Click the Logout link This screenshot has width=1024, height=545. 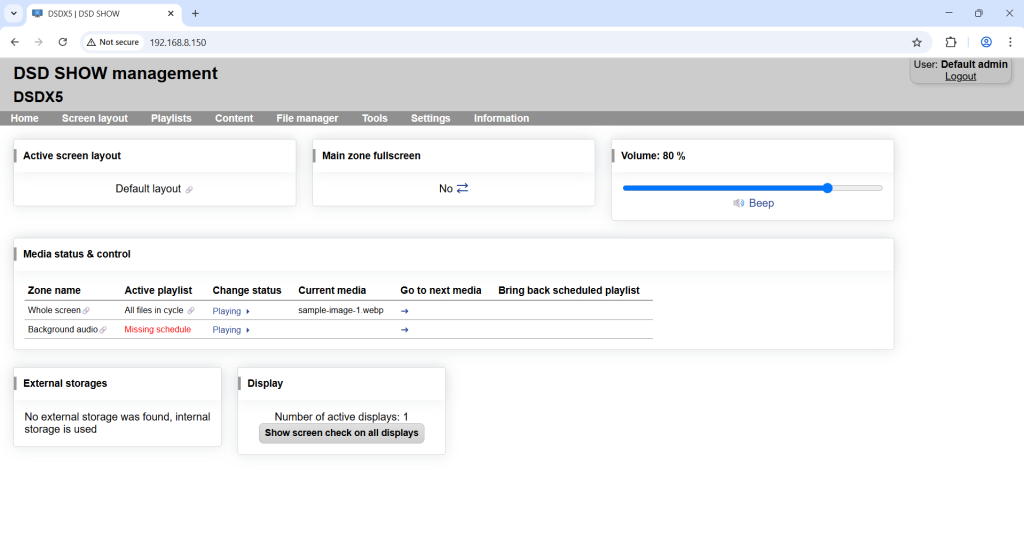pyautogui.click(x=960, y=76)
